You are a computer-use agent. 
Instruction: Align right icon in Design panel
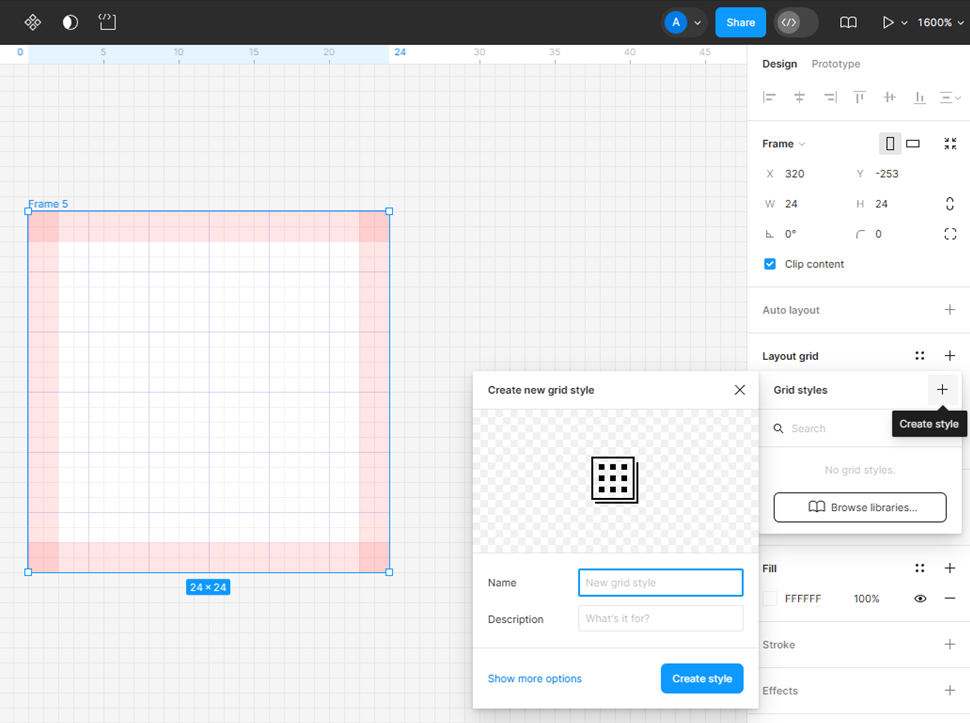[x=830, y=97]
